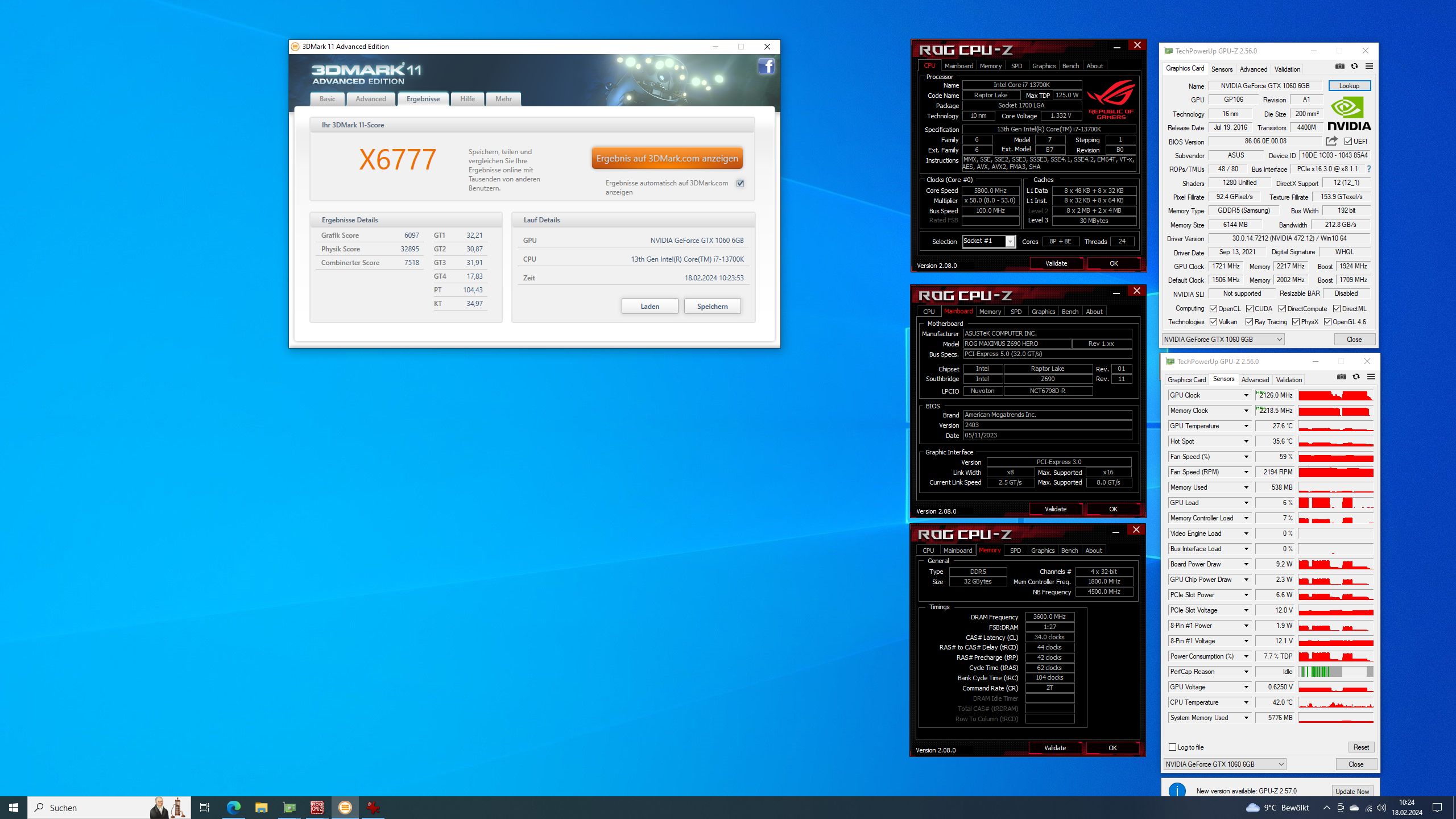
Task: Toggle the Vulkan checkbox
Action: coord(1213,322)
